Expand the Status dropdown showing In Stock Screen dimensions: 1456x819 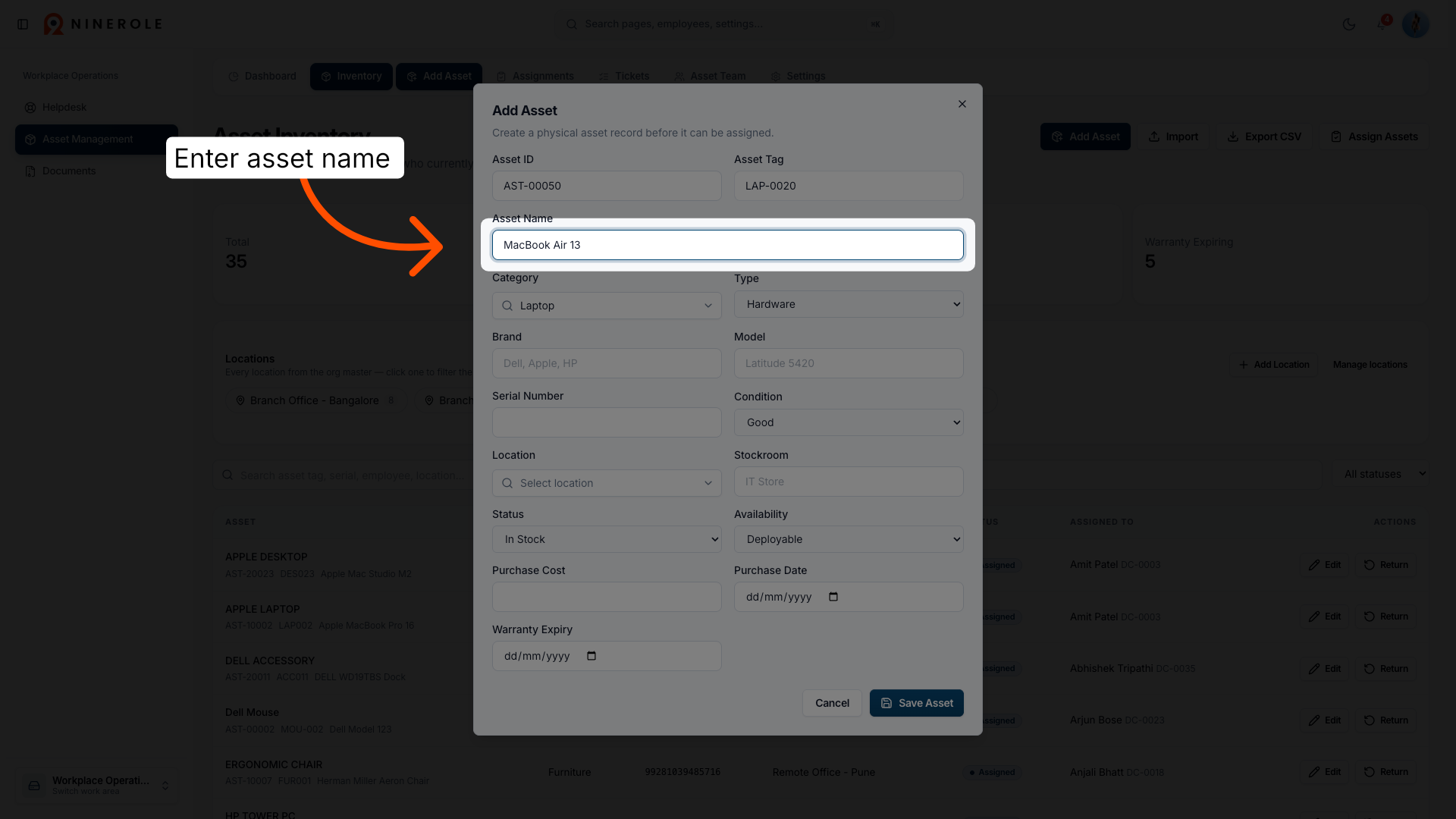click(607, 539)
